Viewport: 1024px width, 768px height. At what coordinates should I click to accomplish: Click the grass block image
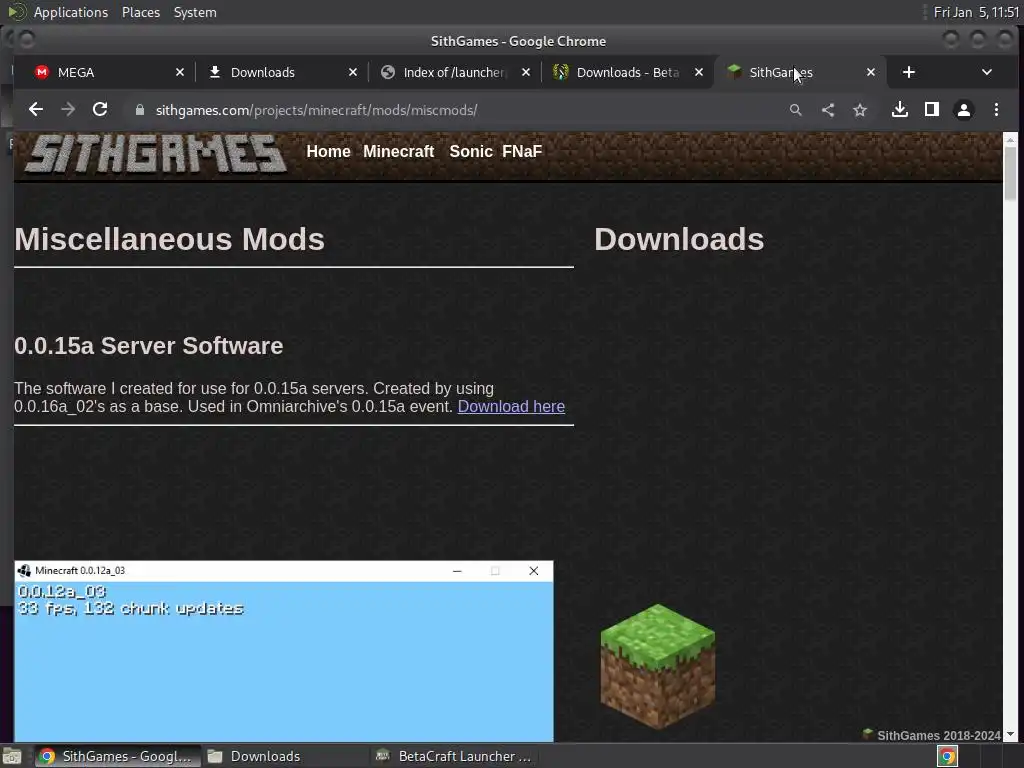point(658,666)
